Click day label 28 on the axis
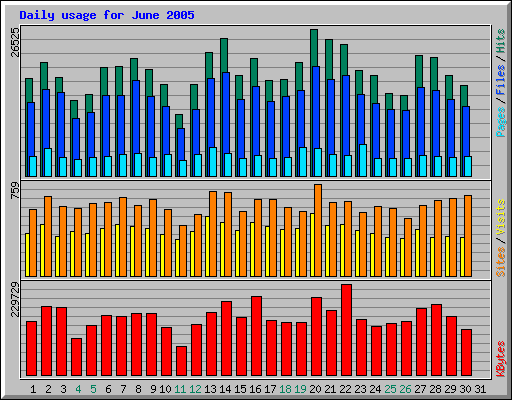The height and width of the screenshot is (400, 512). [435, 389]
